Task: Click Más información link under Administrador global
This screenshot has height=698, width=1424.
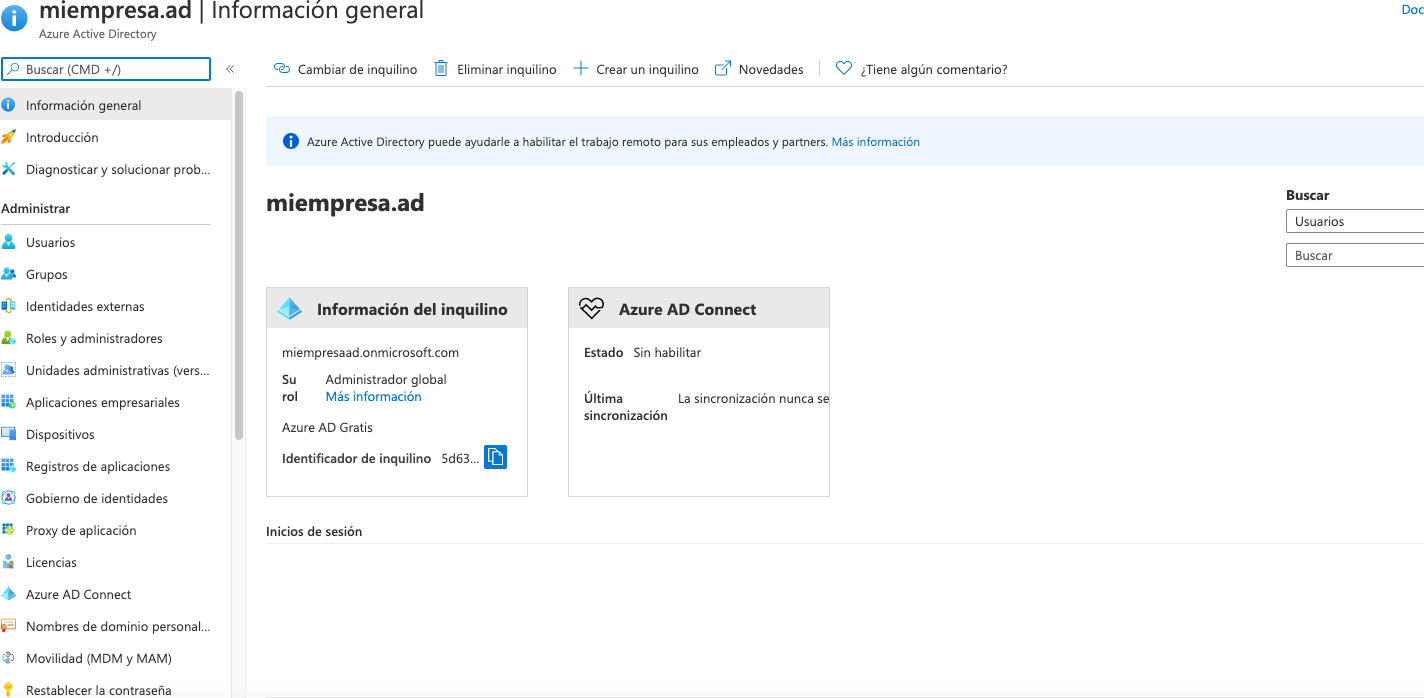Action: (x=373, y=397)
